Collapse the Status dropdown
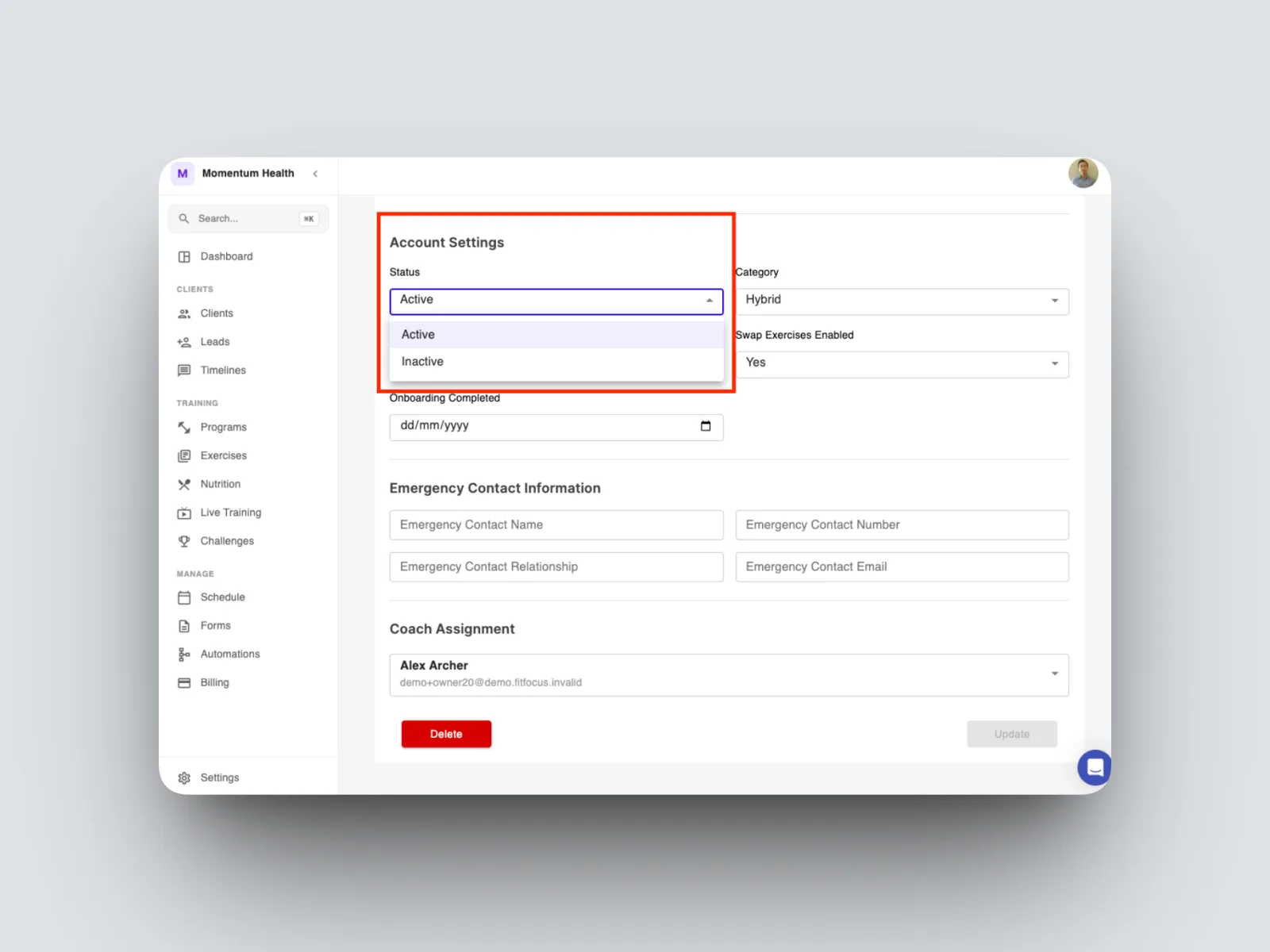 [x=556, y=301]
